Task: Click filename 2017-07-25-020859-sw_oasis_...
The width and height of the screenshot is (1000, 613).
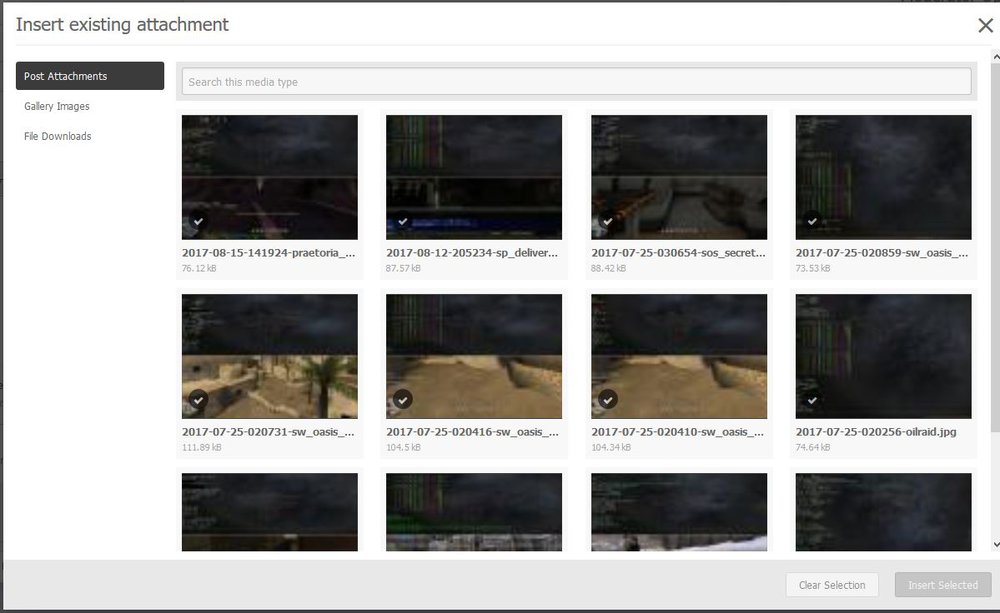Action: click(x=882, y=253)
